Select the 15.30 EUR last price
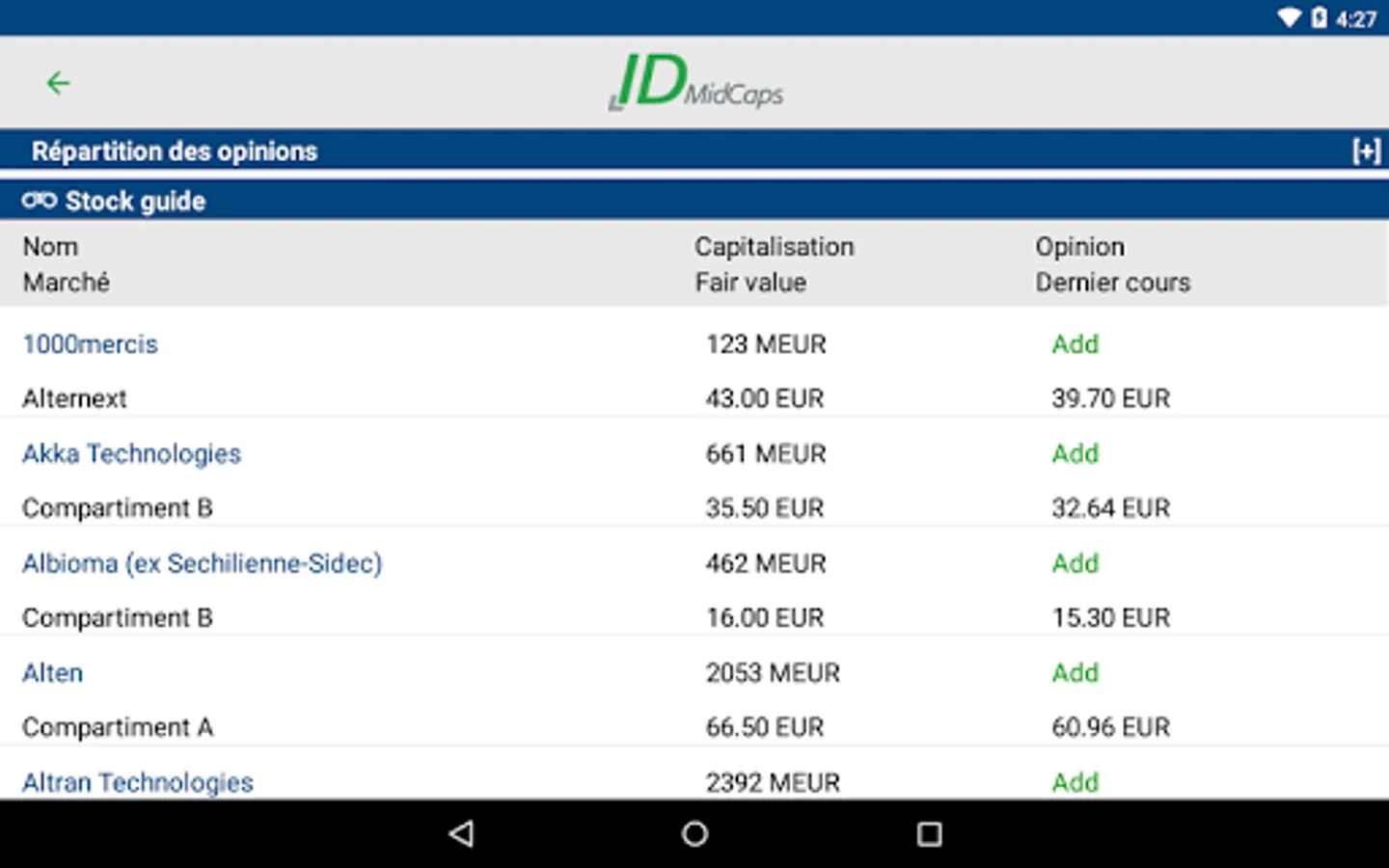This screenshot has width=1389, height=868. (x=1111, y=618)
